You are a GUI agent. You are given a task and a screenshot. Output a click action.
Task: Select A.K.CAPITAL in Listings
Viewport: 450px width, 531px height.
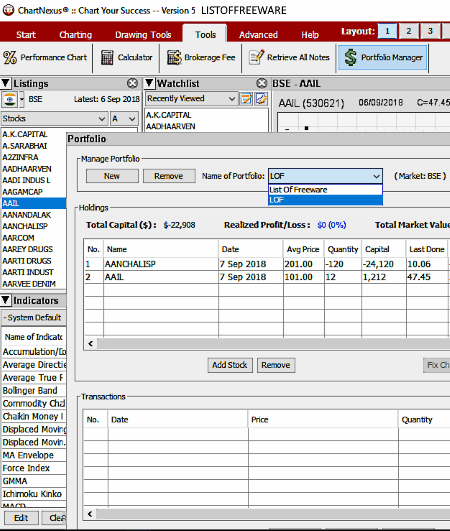click(x=33, y=134)
